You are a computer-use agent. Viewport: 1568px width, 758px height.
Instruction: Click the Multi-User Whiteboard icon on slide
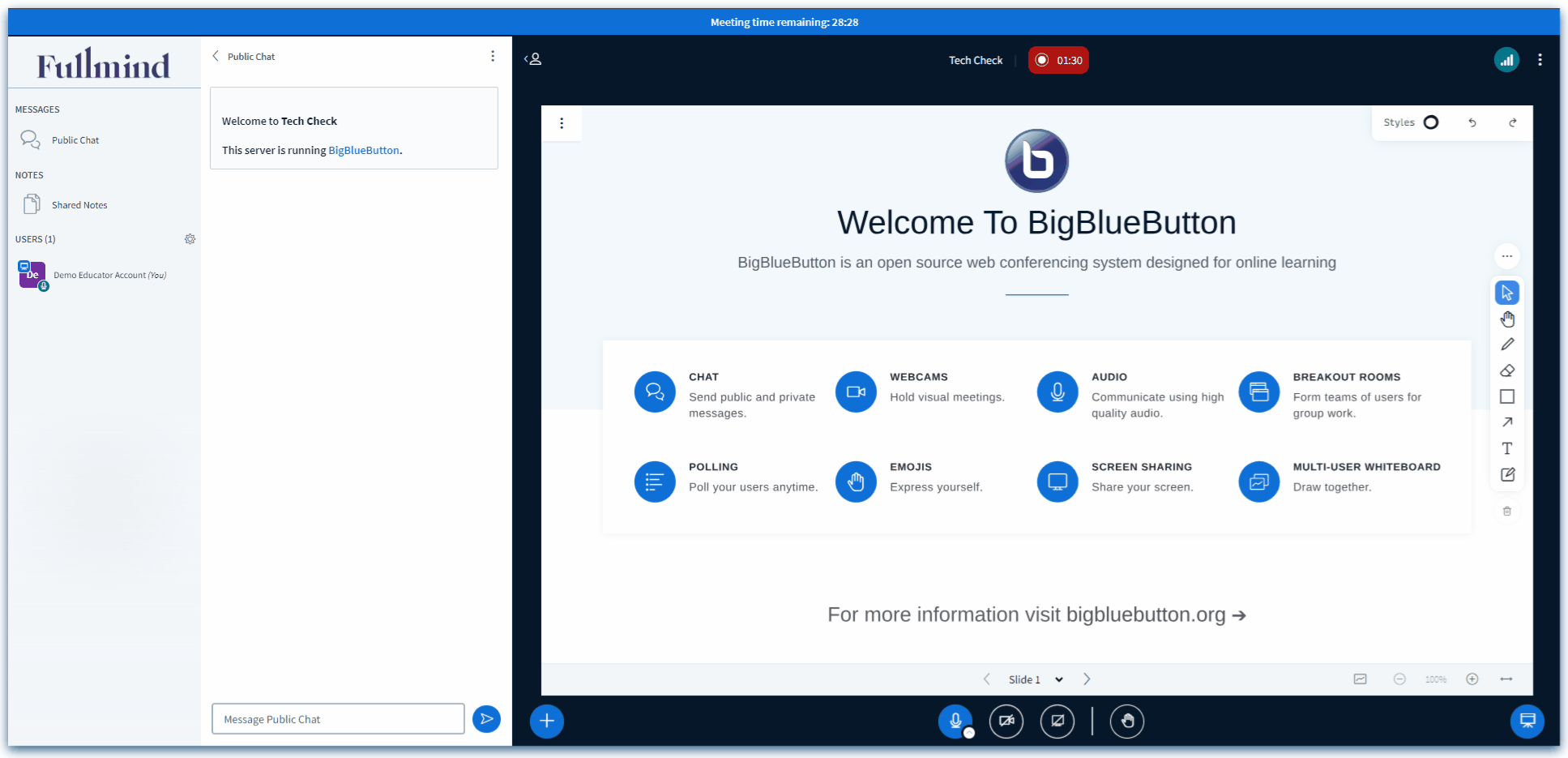click(1259, 482)
